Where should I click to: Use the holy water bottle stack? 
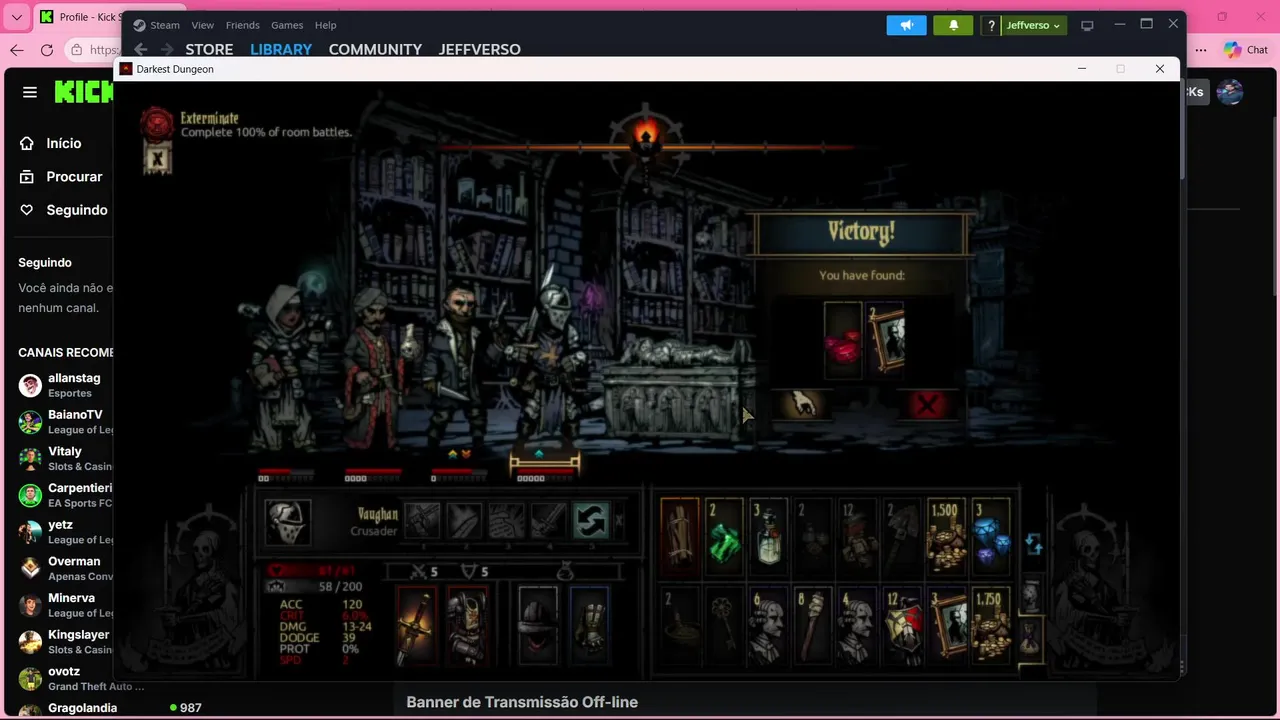768,537
